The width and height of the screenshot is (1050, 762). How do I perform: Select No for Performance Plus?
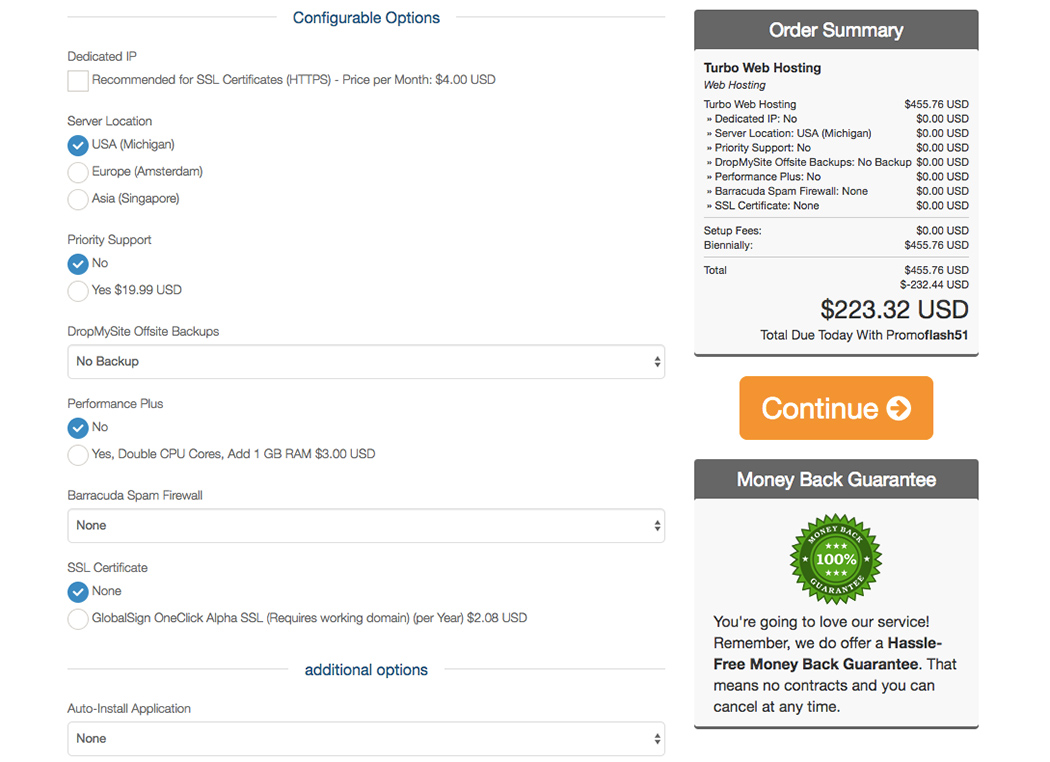coord(78,428)
